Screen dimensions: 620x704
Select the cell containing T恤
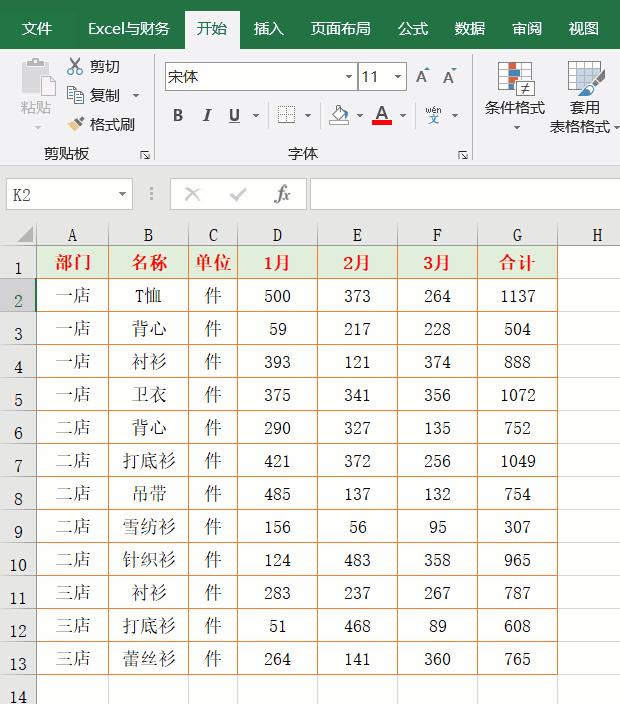point(148,295)
